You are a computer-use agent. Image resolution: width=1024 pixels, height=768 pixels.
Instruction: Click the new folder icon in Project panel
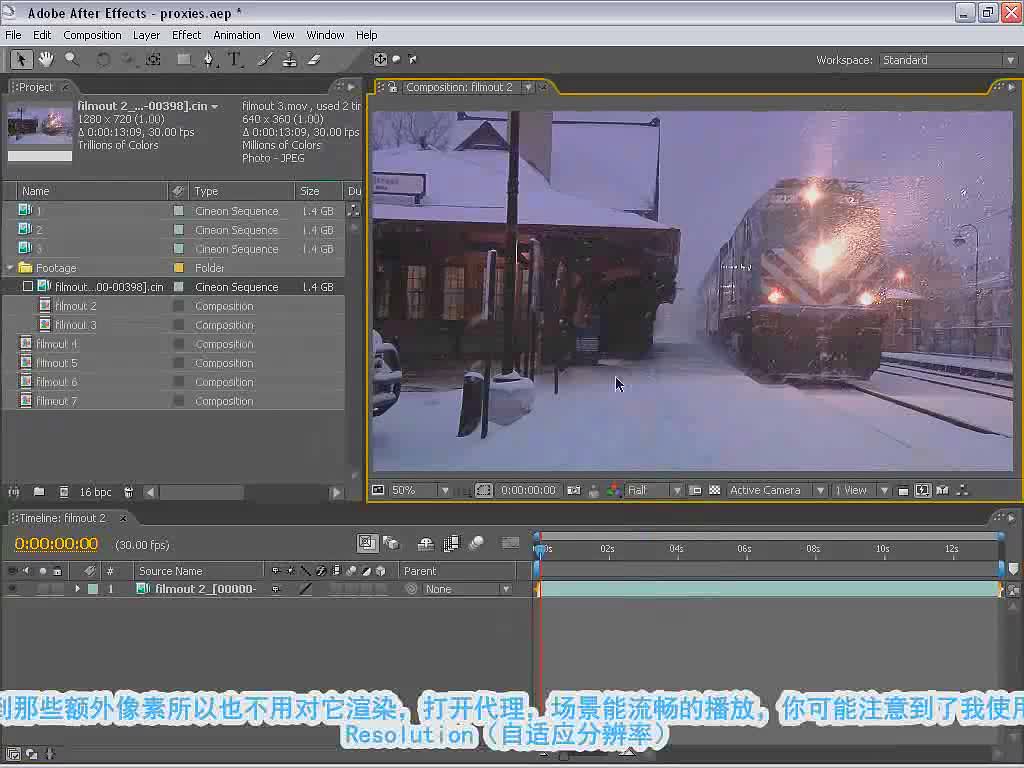pos(39,492)
